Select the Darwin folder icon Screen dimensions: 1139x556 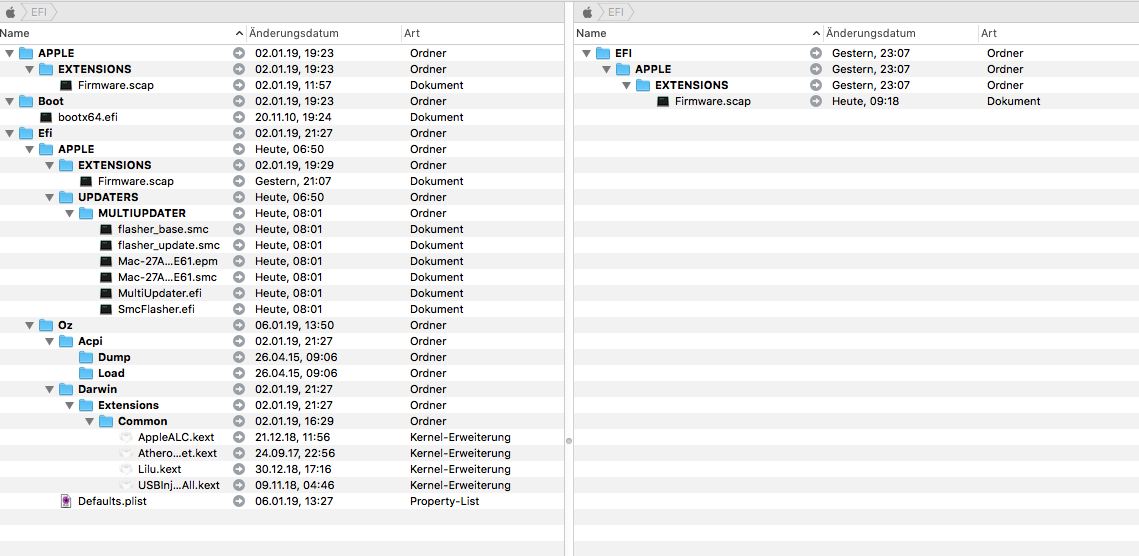[66, 389]
